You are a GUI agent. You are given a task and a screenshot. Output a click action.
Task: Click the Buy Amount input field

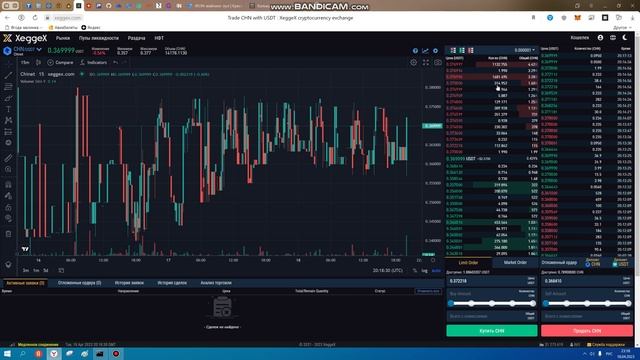[491, 293]
